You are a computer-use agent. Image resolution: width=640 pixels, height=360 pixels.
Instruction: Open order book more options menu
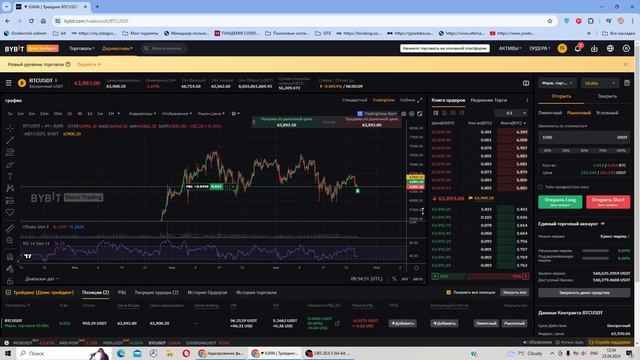[x=527, y=100]
